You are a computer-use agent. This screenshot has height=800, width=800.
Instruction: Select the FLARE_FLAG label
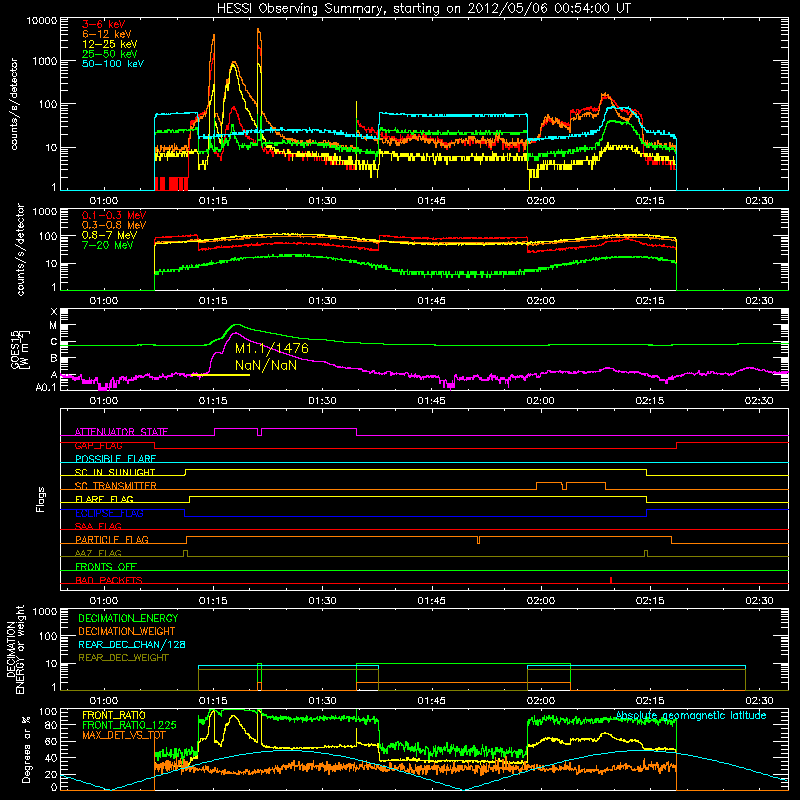point(104,499)
